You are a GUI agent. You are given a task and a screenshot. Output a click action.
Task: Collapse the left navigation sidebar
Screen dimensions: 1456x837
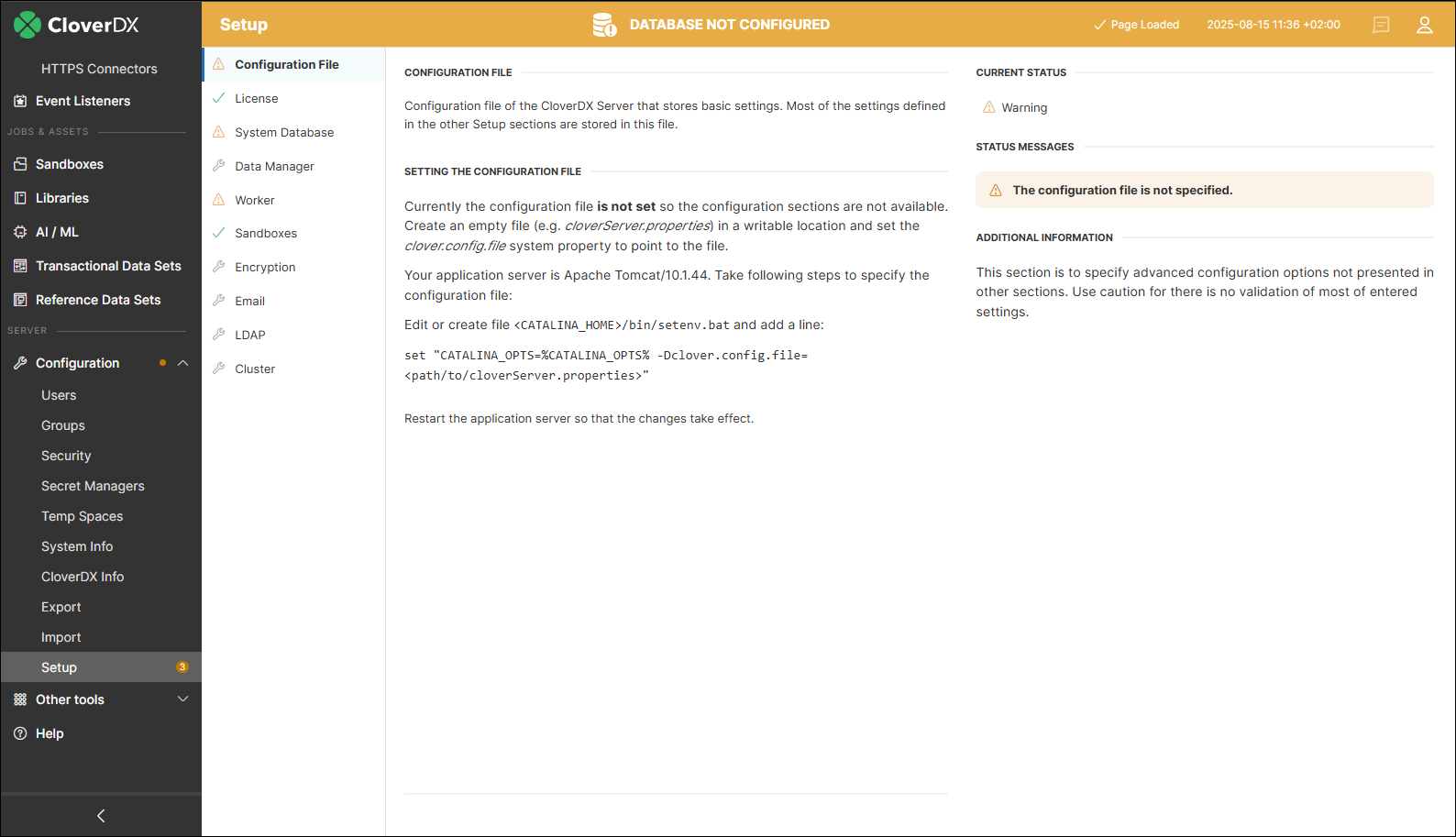pos(101,816)
